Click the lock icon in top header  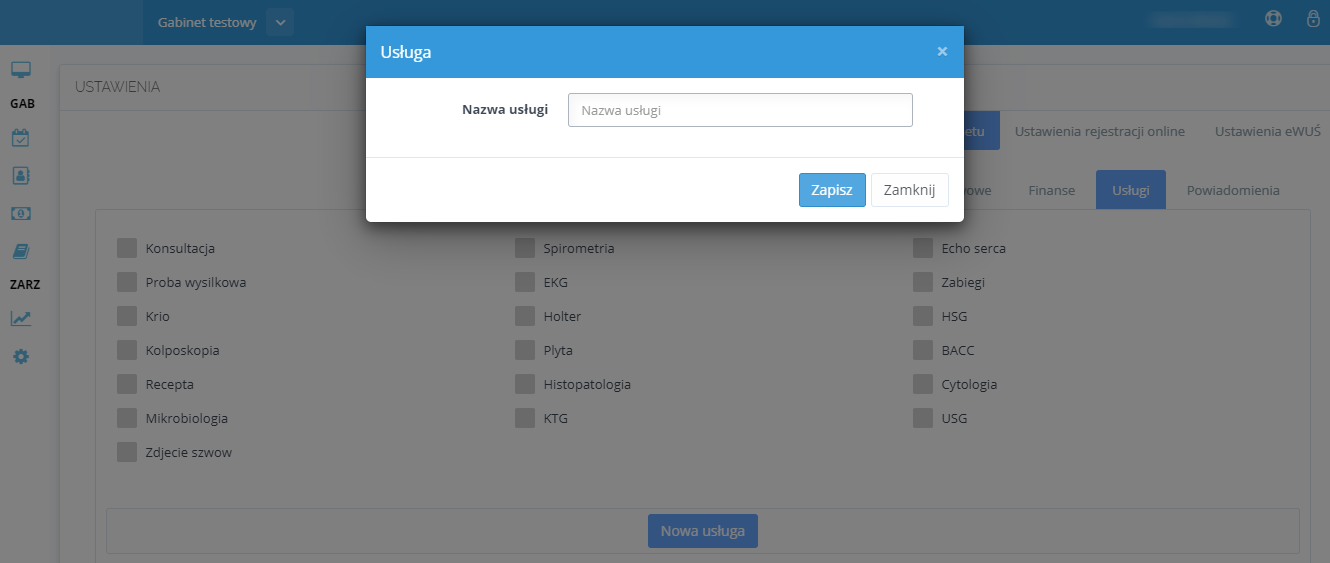1313,18
